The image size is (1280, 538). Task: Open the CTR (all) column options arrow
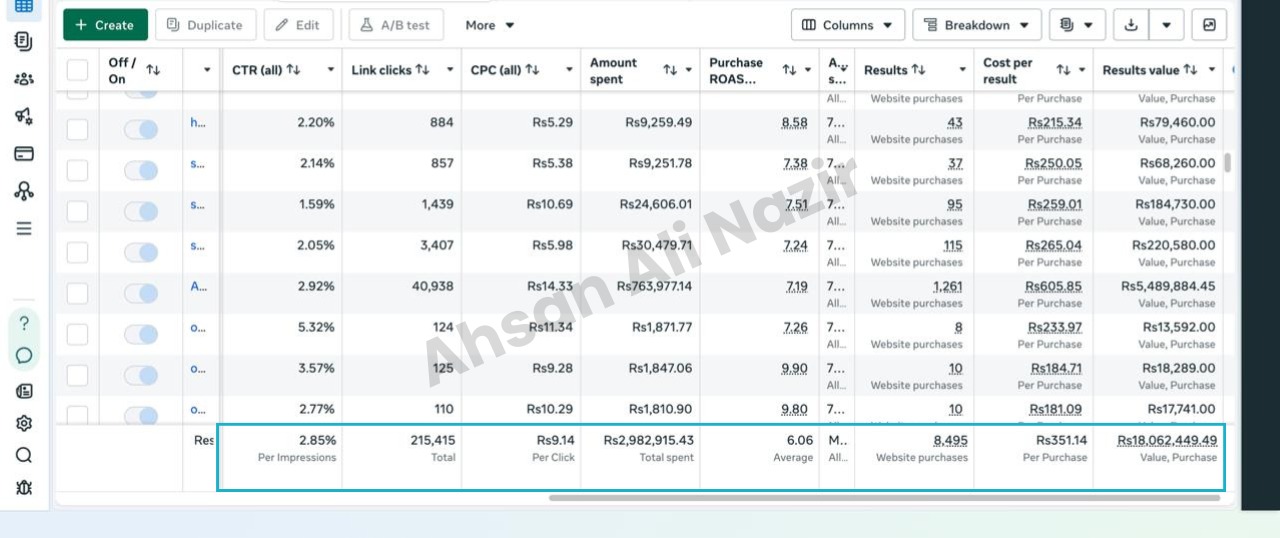[x=331, y=70]
